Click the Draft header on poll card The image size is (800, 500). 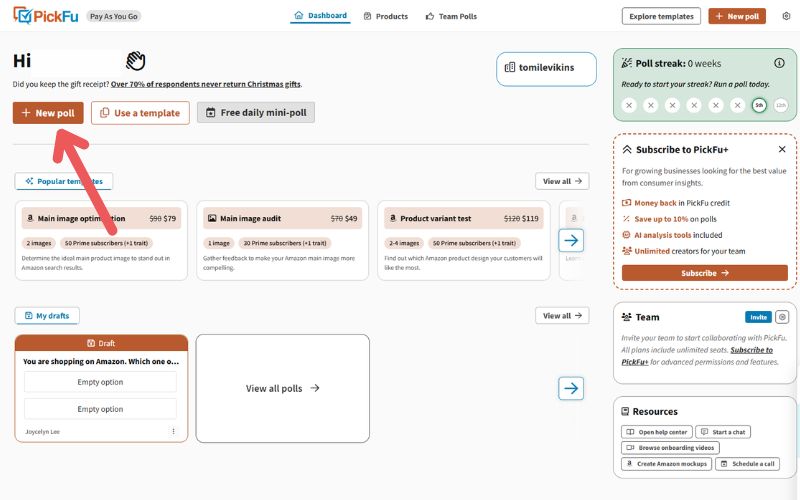[x=102, y=343]
